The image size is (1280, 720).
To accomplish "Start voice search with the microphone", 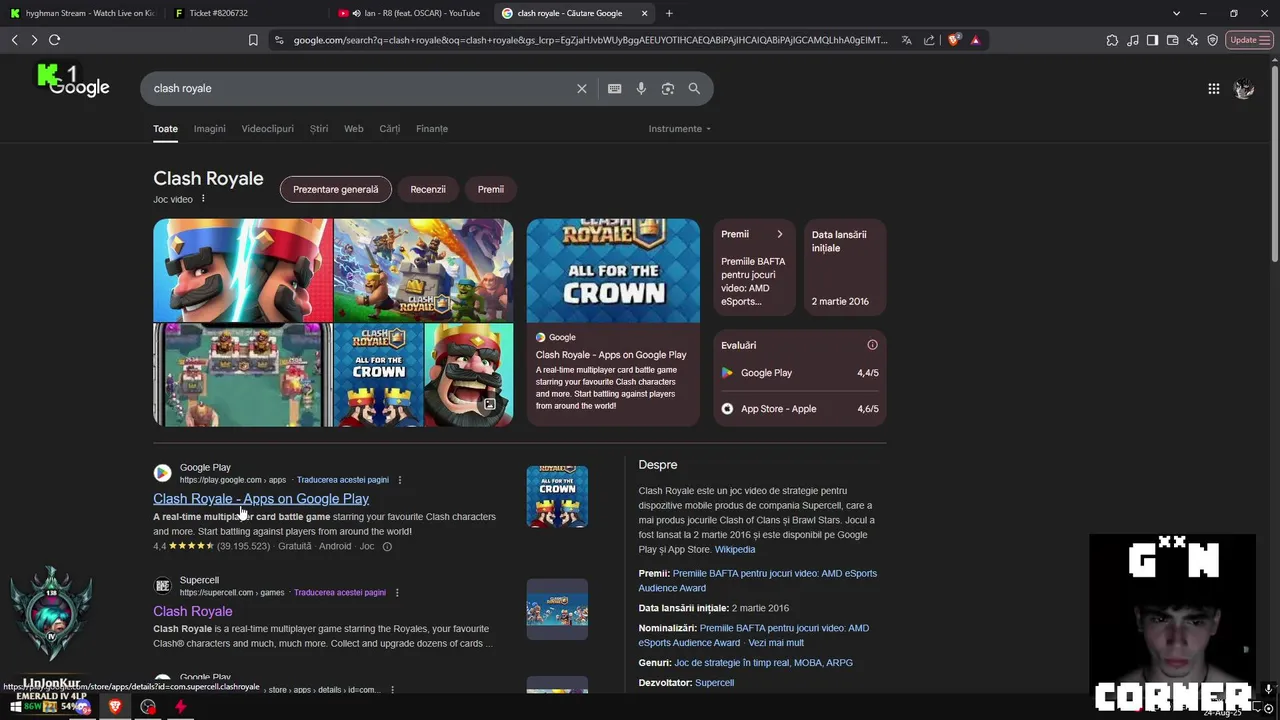I will pos(641,89).
